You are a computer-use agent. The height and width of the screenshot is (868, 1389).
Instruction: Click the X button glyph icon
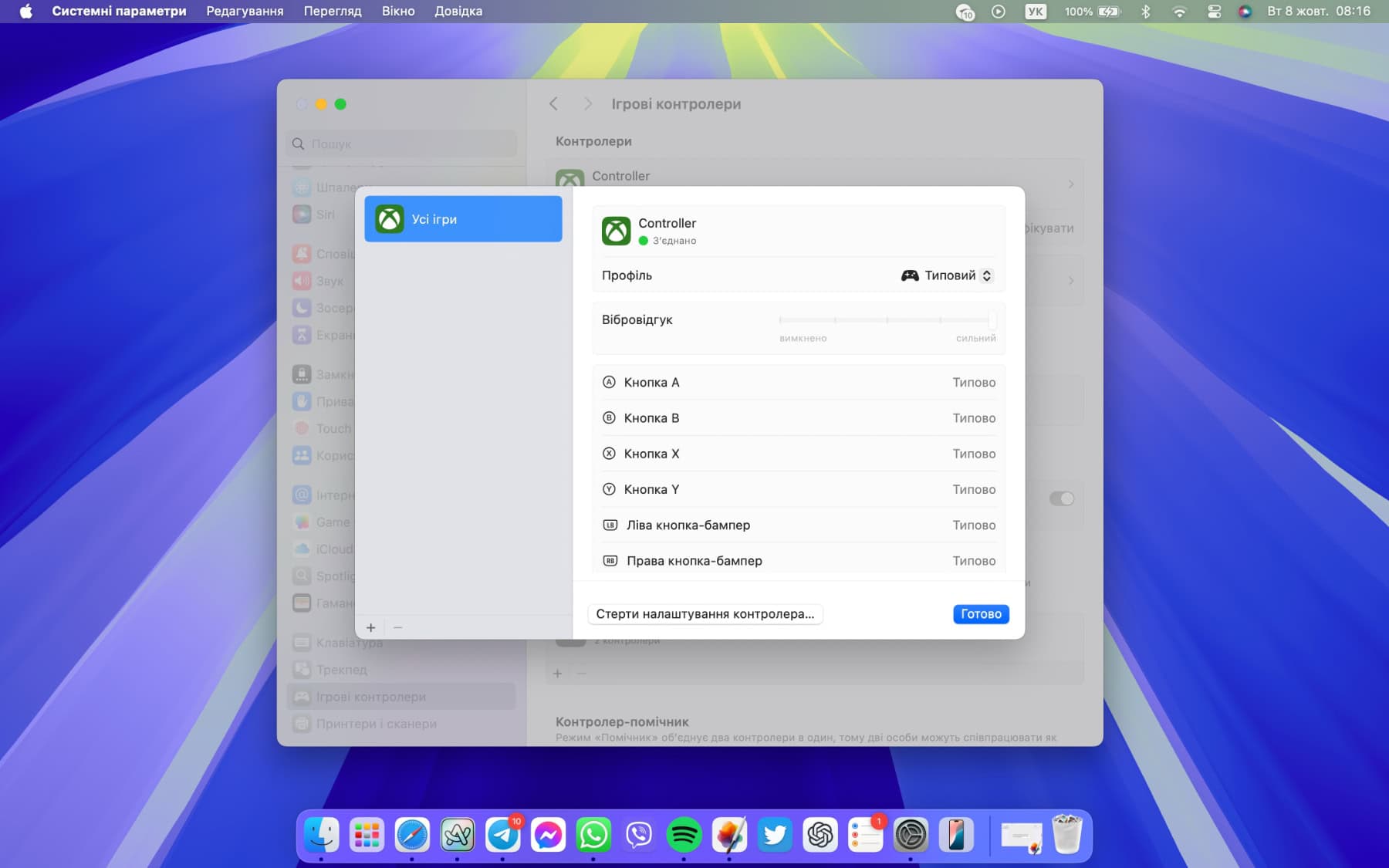point(609,454)
